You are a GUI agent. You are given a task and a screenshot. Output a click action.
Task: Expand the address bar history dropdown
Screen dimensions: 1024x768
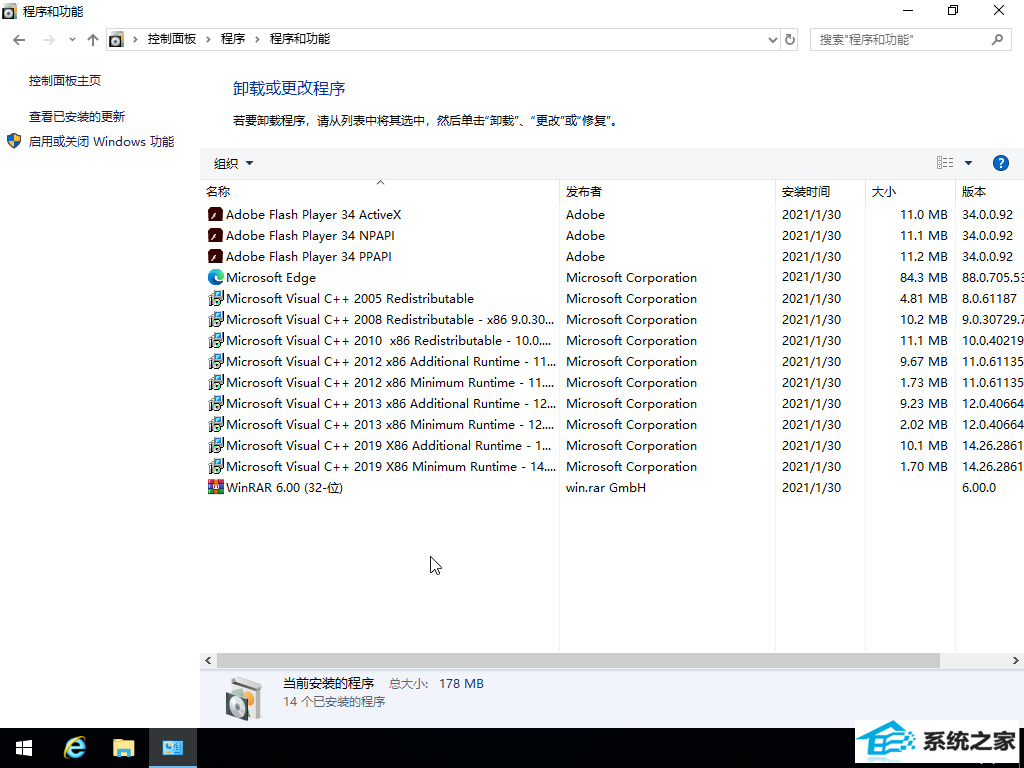tap(773, 40)
